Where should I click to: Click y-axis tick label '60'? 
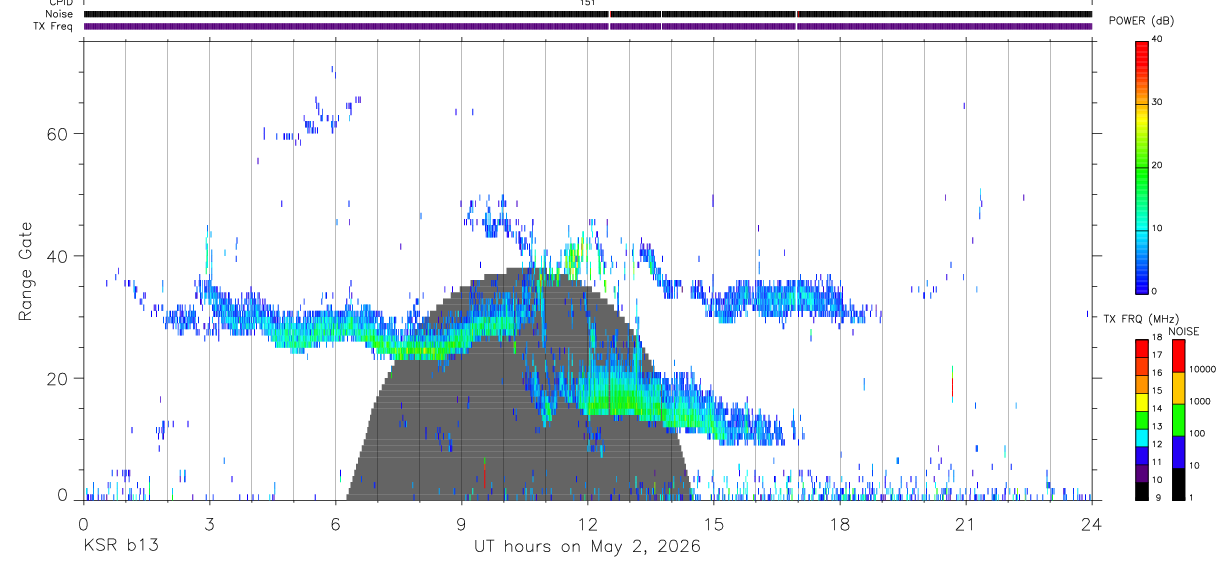(55, 133)
